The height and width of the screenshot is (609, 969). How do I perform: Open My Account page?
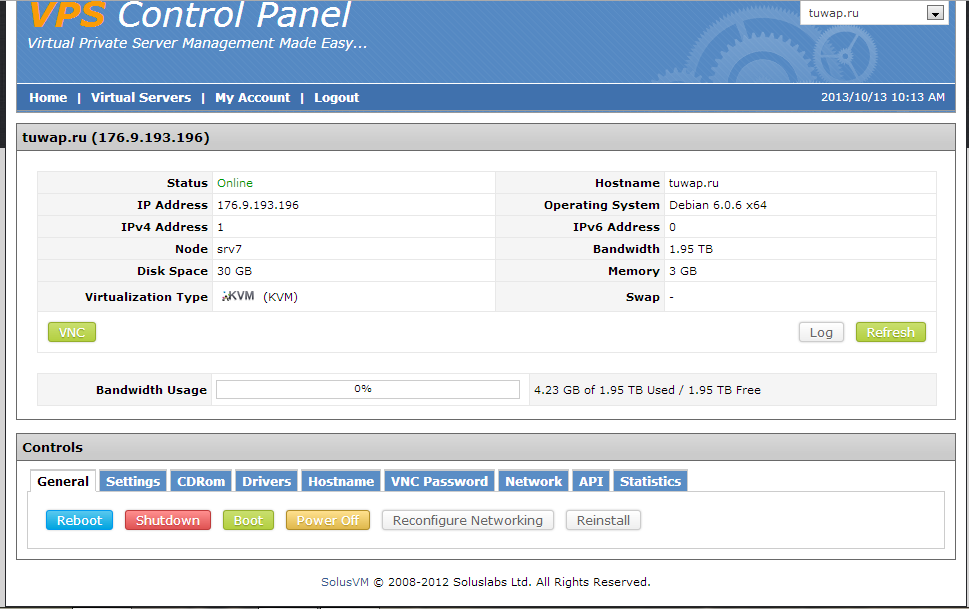[252, 97]
